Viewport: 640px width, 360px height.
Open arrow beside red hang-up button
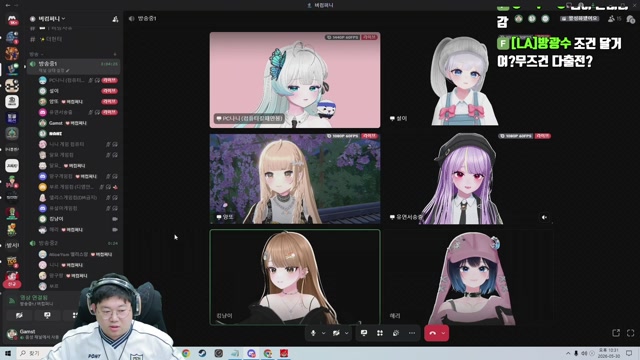[444, 333]
